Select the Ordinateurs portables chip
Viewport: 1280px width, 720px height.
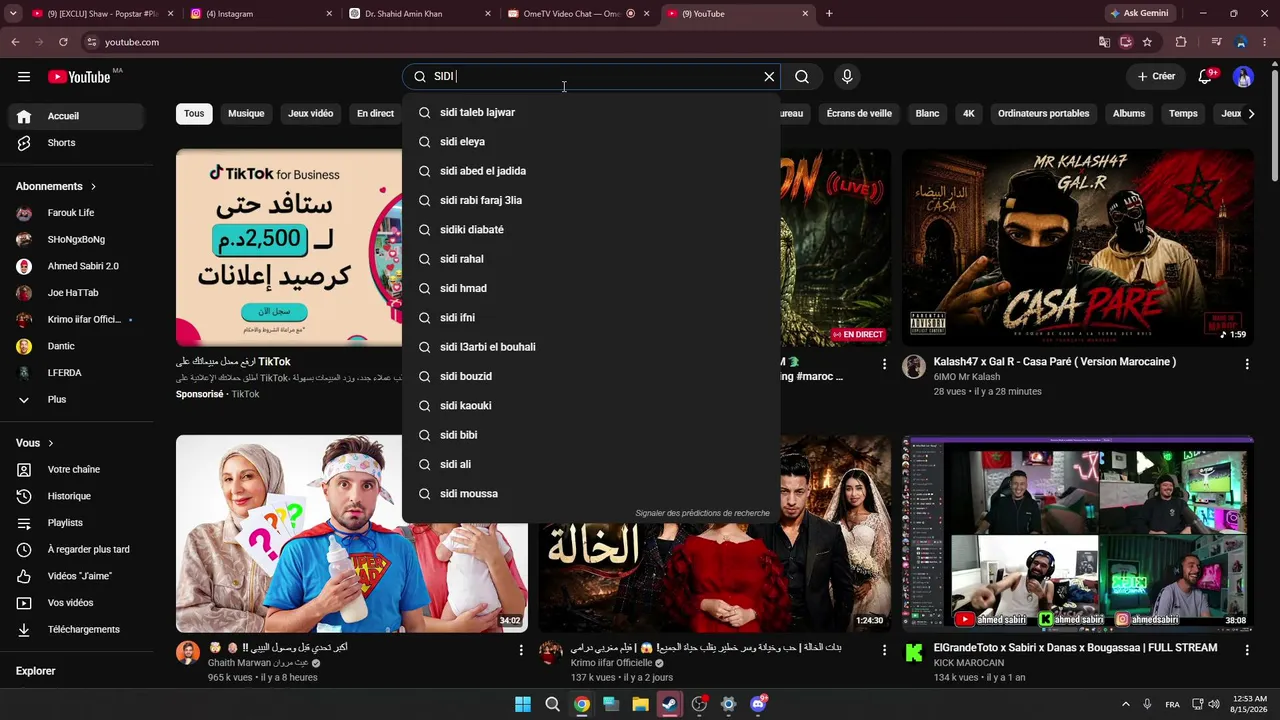coord(1043,114)
